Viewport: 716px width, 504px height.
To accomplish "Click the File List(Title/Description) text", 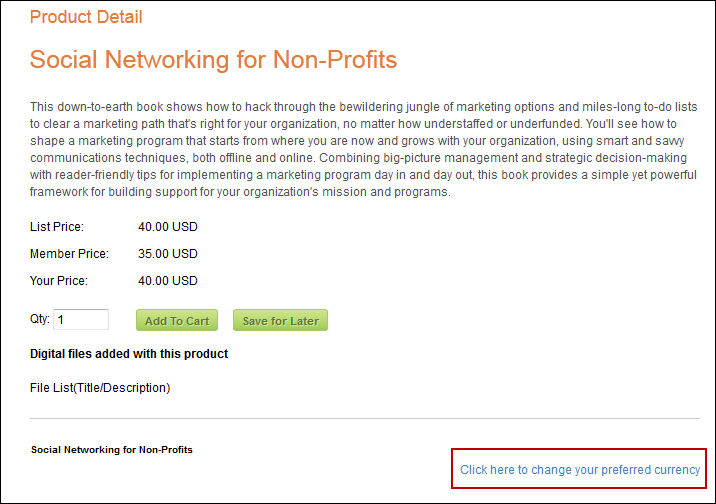I will (x=100, y=388).
